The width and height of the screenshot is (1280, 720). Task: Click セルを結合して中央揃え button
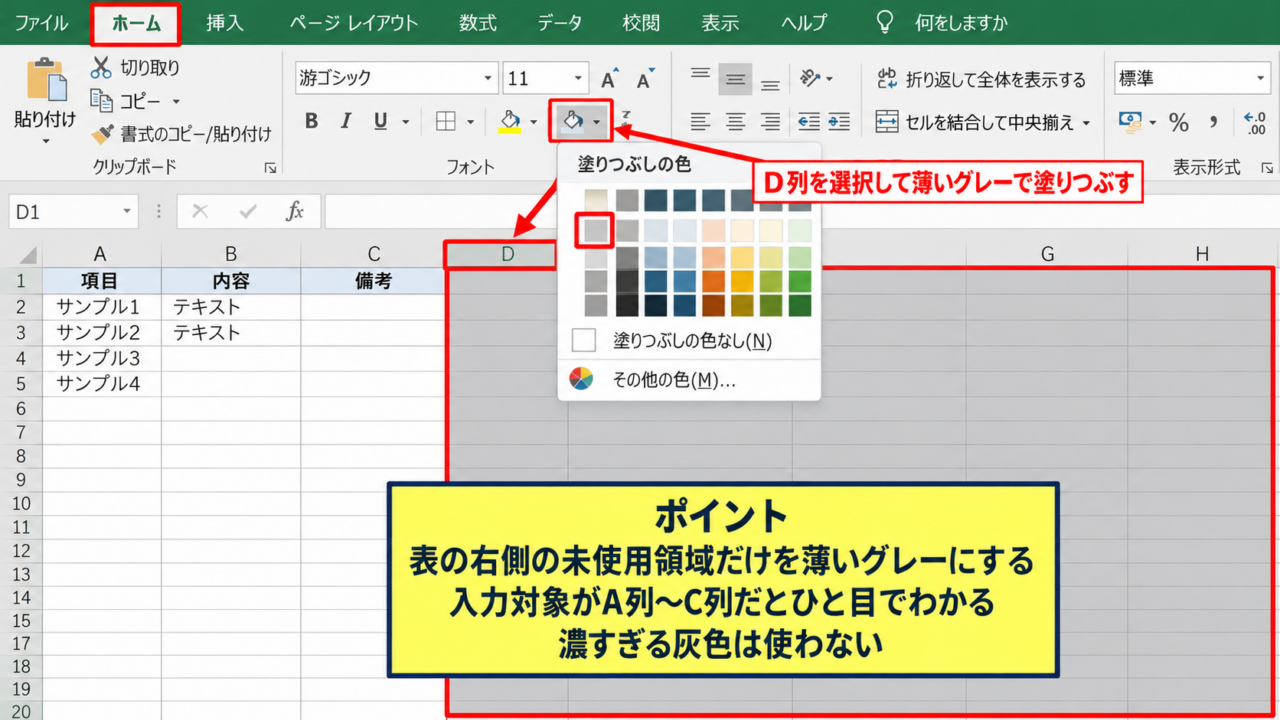(x=983, y=122)
